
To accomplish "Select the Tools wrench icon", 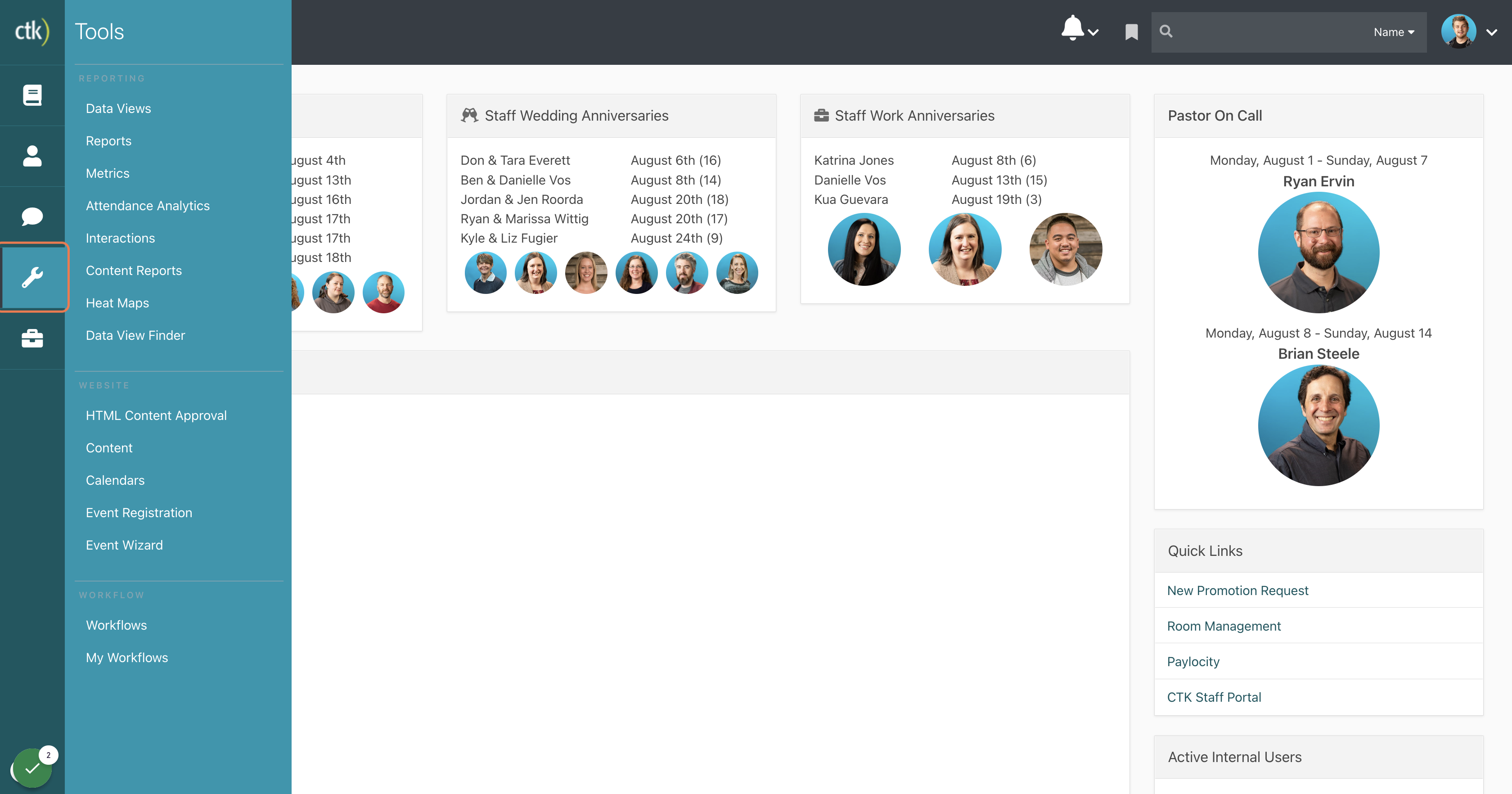I will pyautogui.click(x=32, y=277).
